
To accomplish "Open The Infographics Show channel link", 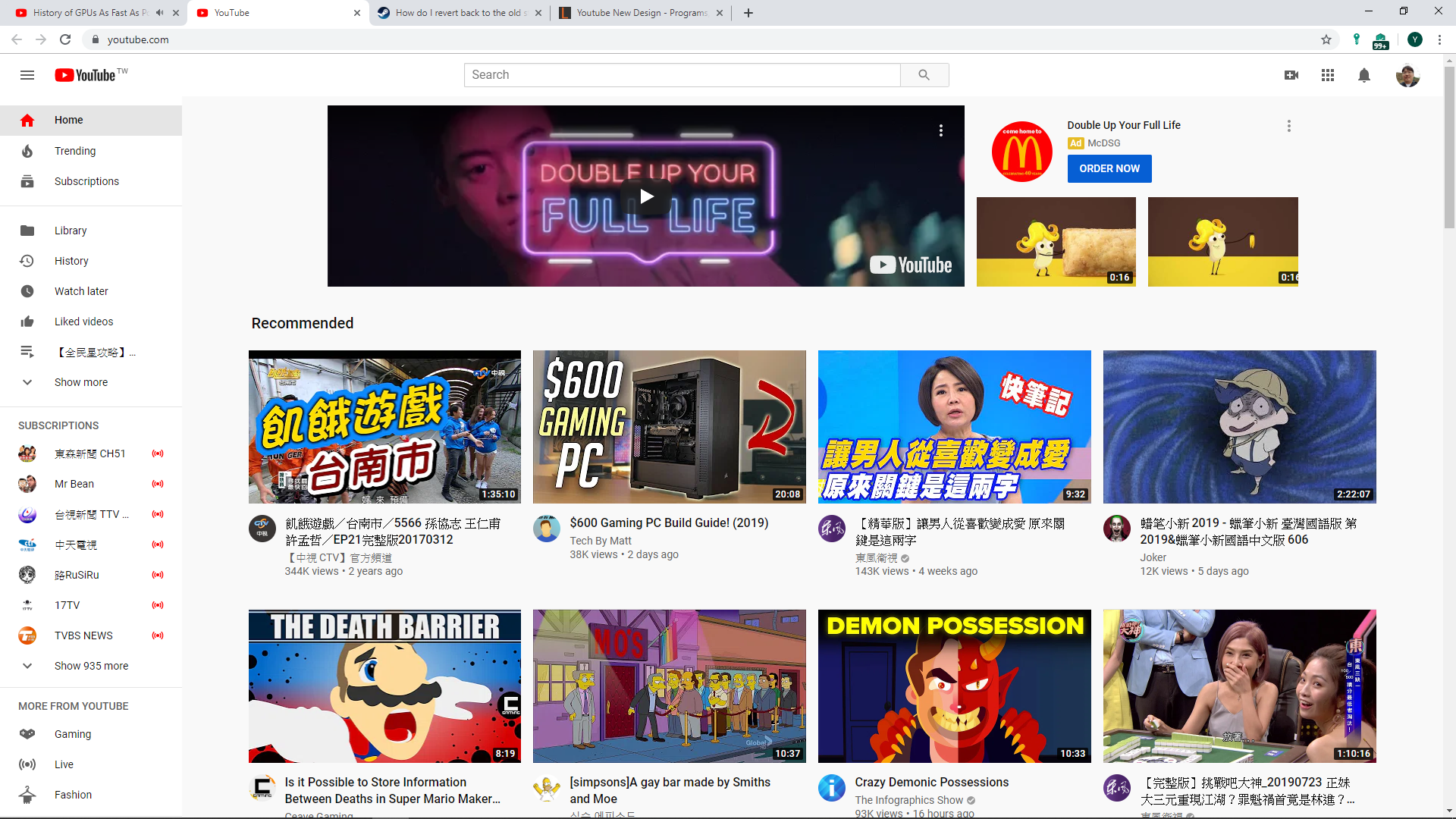I will [908, 800].
